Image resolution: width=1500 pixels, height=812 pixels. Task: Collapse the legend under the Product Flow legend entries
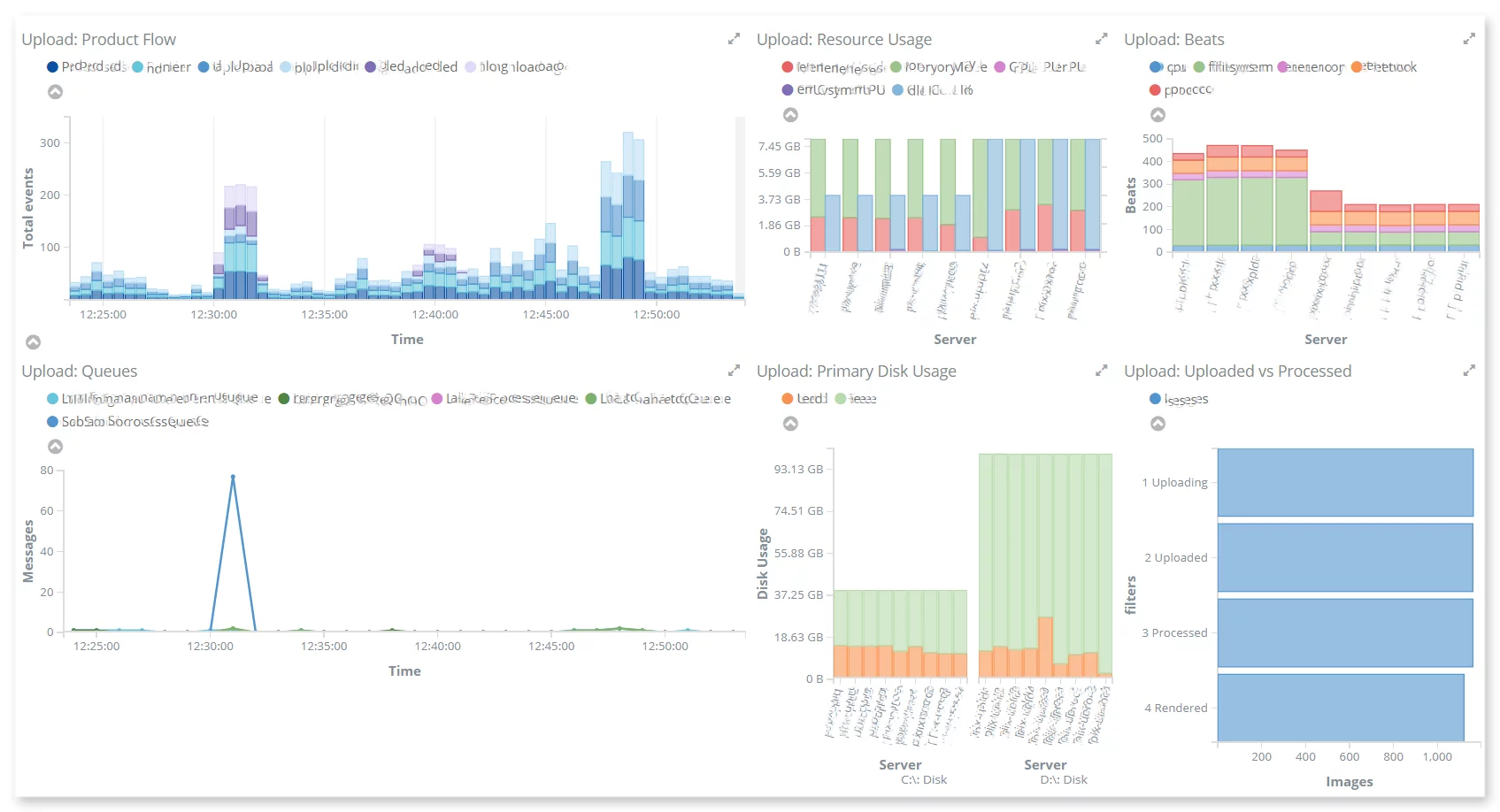tap(55, 92)
